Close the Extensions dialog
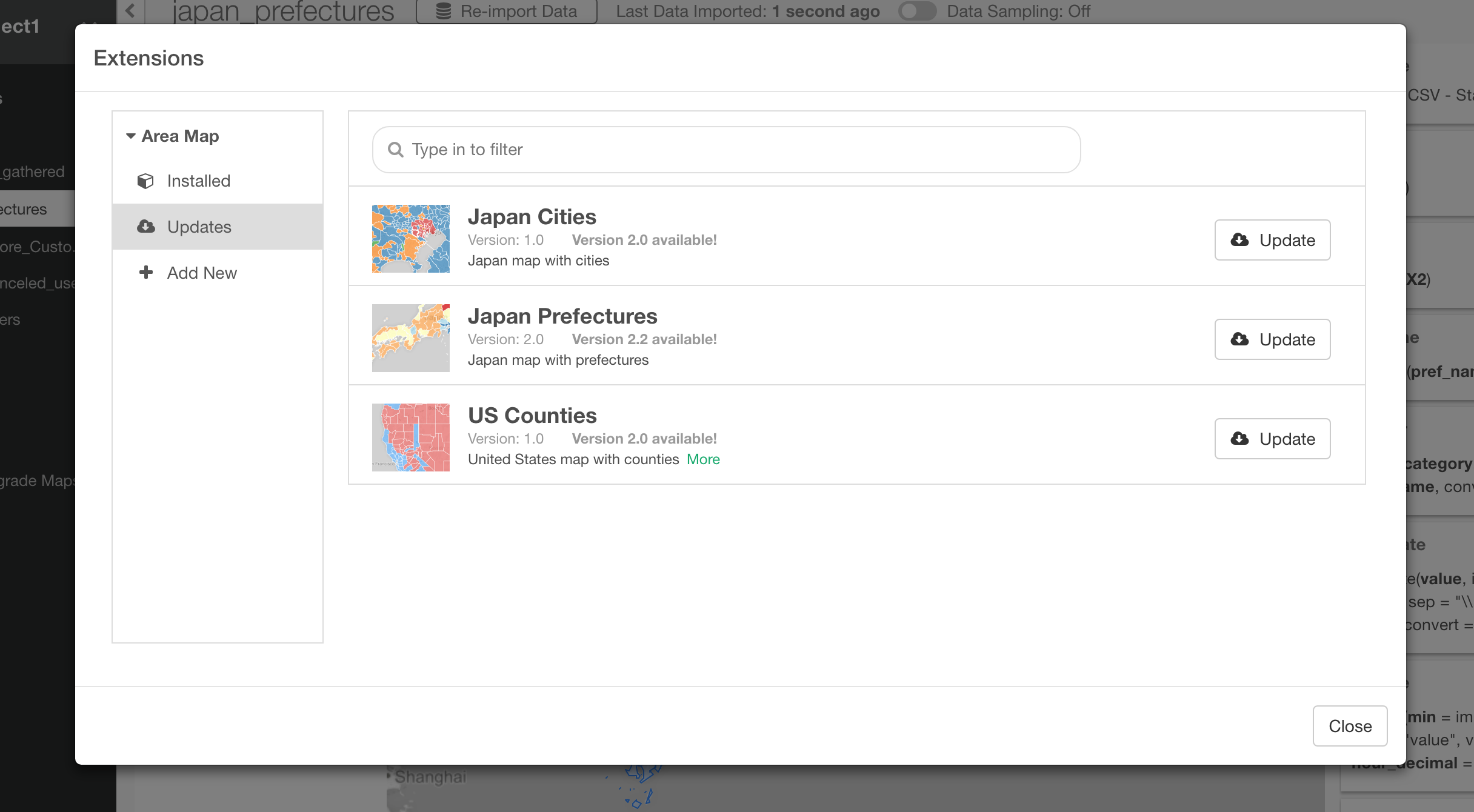 1350,726
